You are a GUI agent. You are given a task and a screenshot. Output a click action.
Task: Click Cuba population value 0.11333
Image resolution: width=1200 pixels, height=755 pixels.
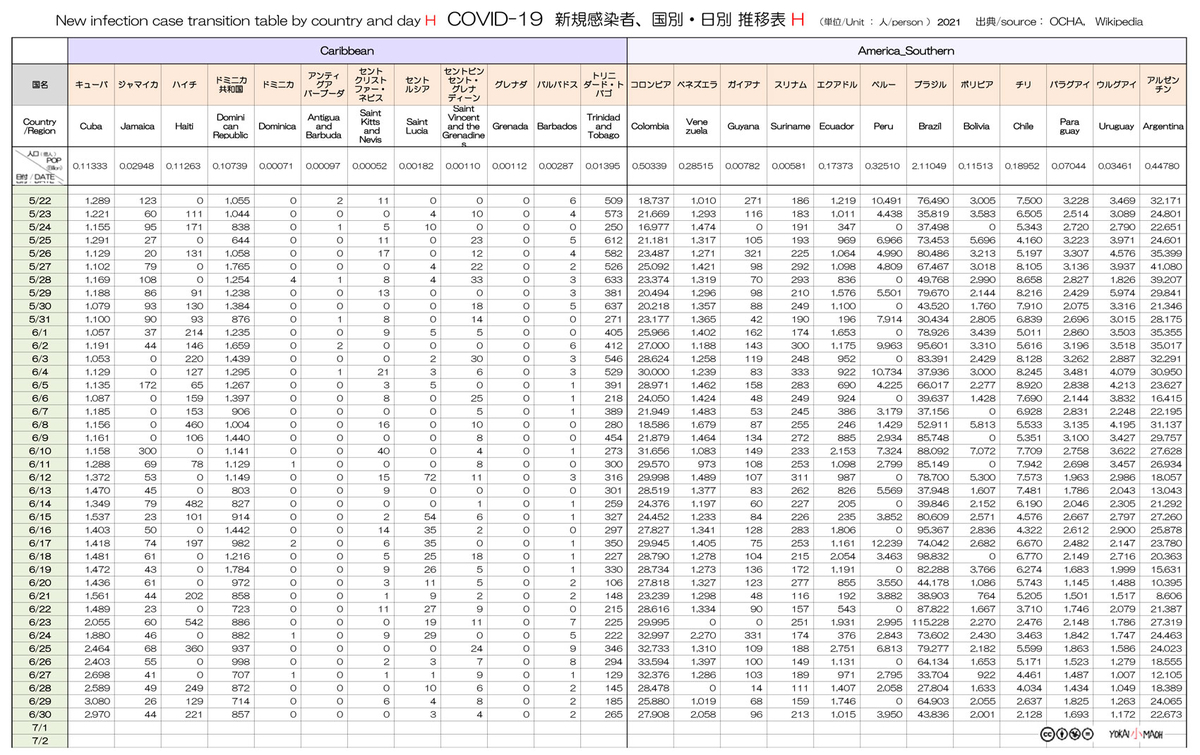pyautogui.click(x=91, y=167)
